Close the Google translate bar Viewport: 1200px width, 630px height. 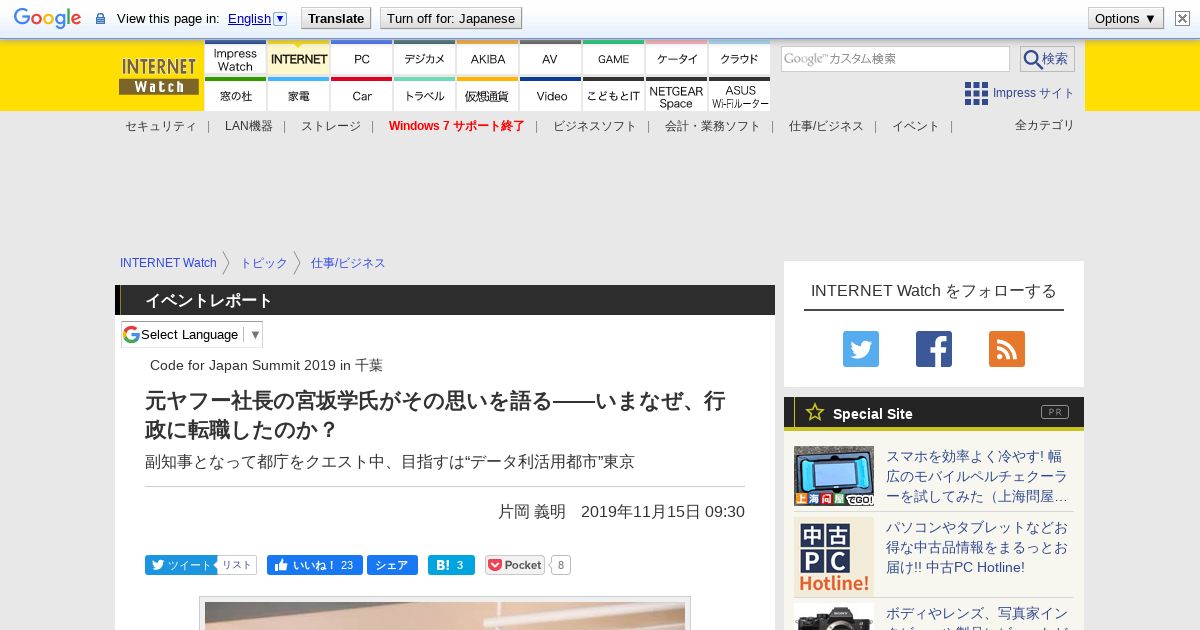pyautogui.click(x=1182, y=18)
